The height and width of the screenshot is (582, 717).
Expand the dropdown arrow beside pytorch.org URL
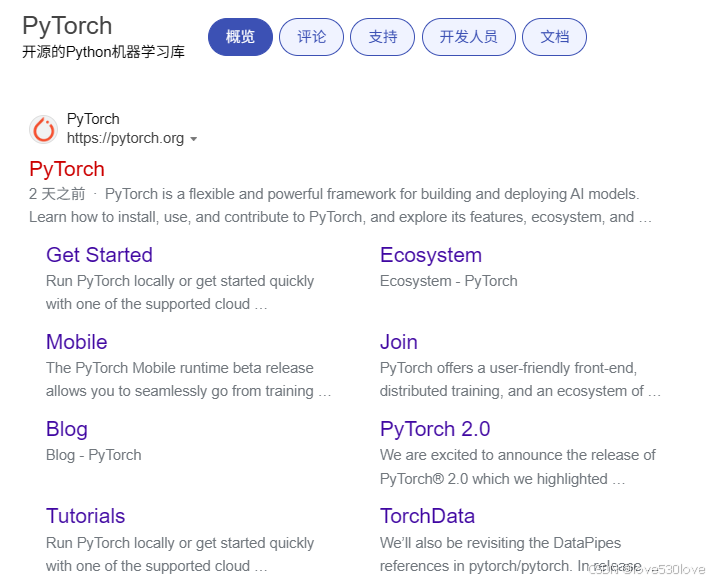tap(193, 139)
